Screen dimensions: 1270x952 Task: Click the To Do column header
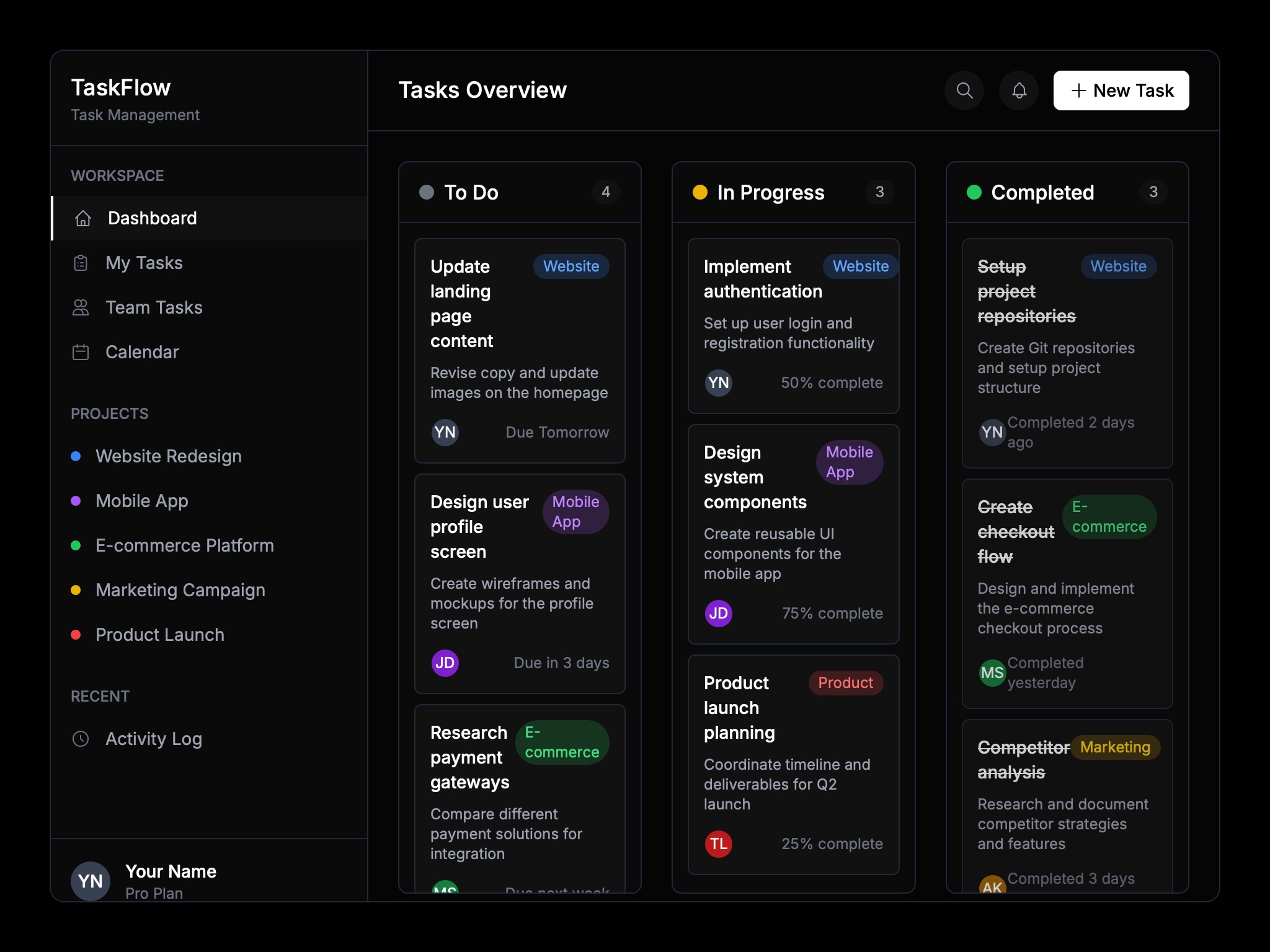520,192
